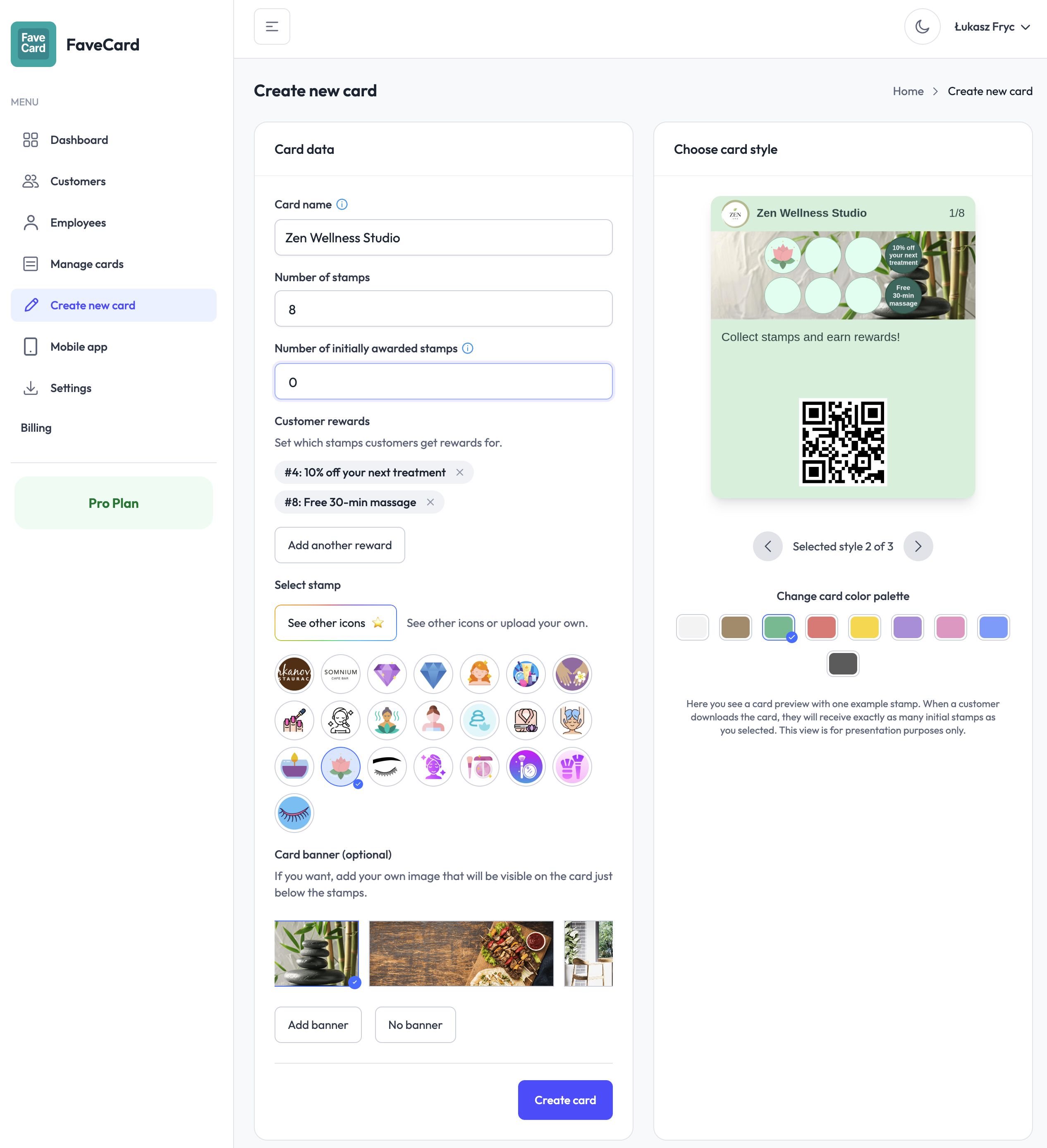This screenshot has width=1047, height=1148.
Task: Toggle dark mode with moon icon
Action: (x=922, y=27)
